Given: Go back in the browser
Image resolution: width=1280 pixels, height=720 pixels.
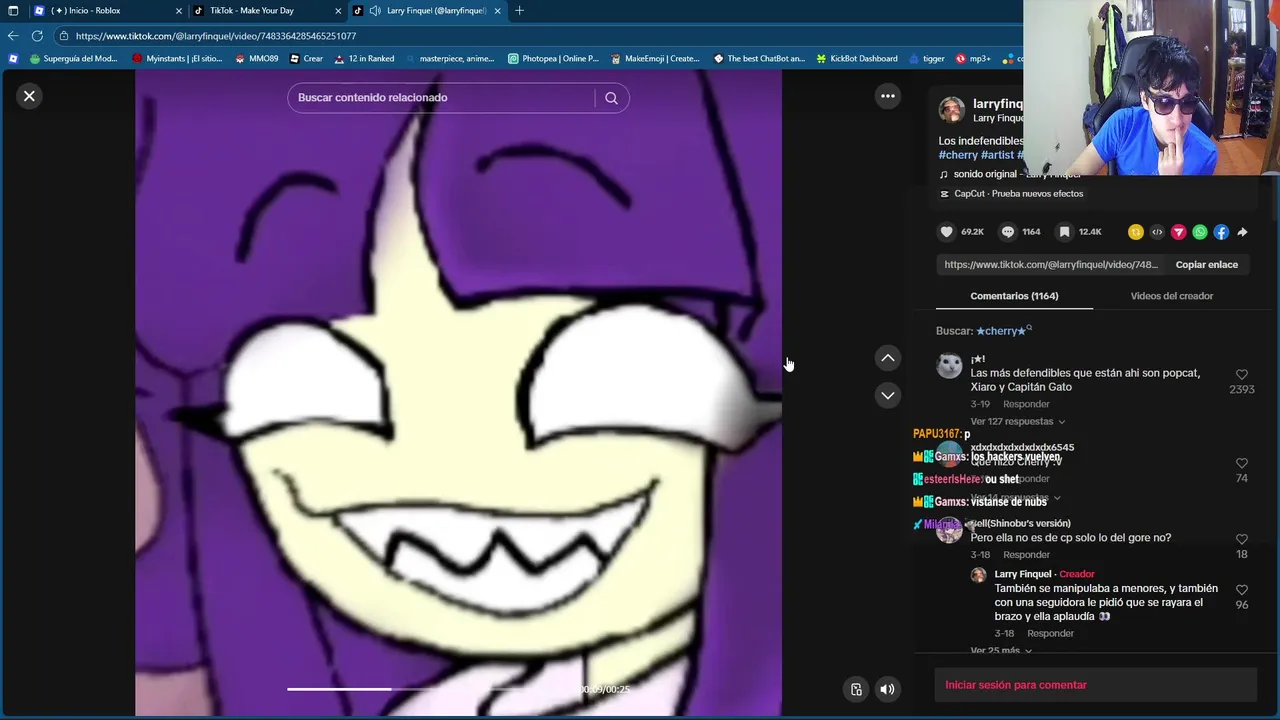Looking at the screenshot, I should 12,36.
